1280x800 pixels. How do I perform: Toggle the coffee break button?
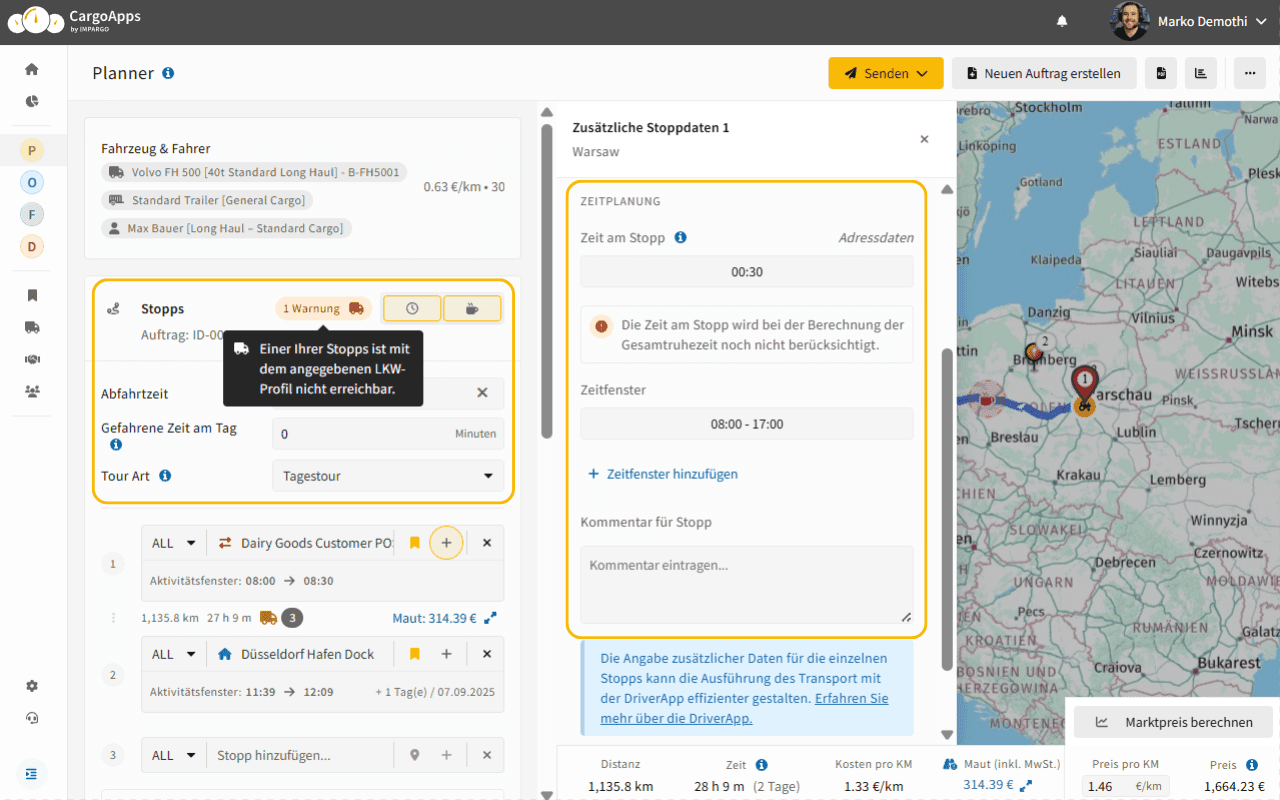pyautogui.click(x=471, y=309)
